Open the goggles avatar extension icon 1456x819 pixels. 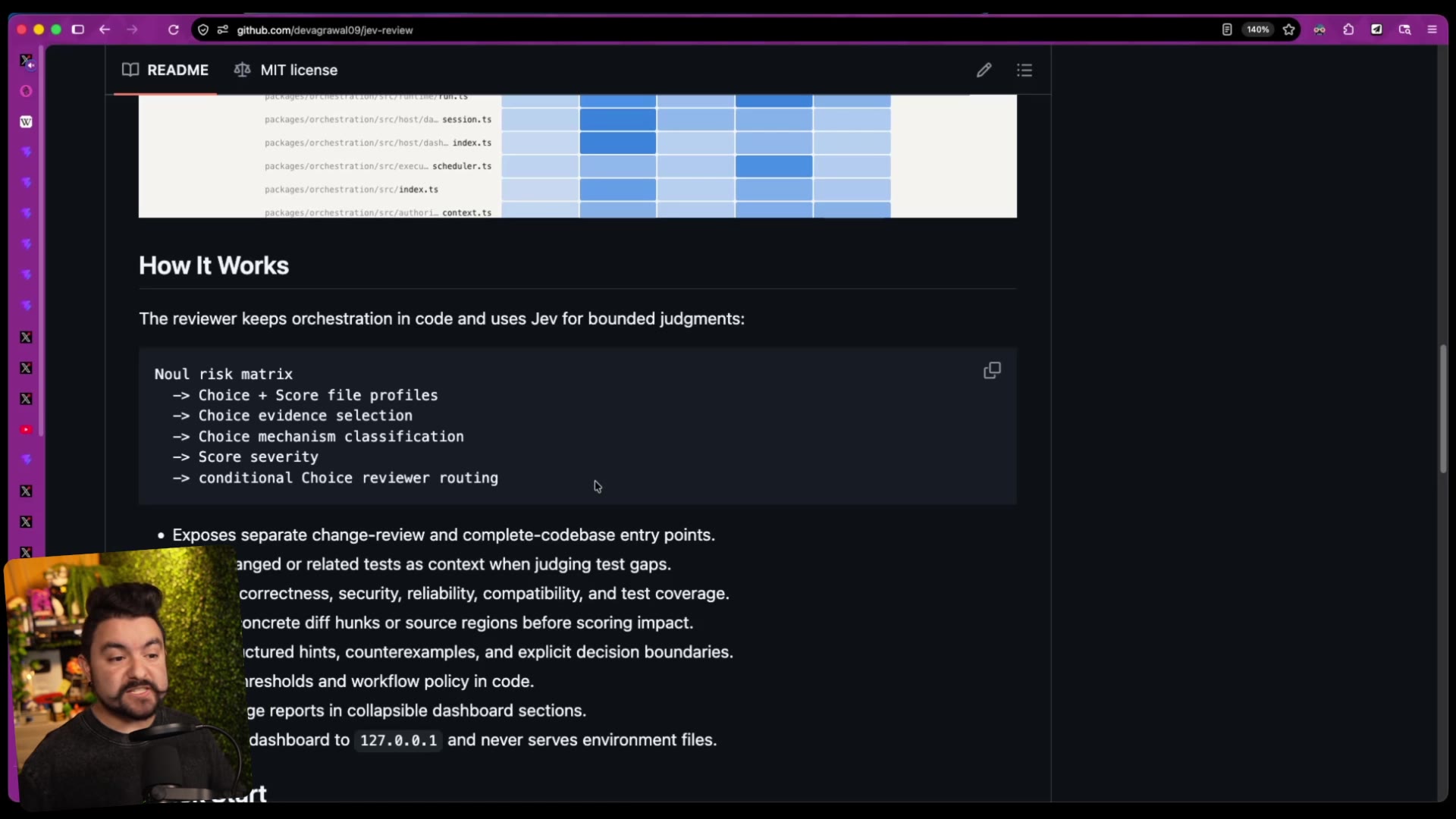point(1319,30)
